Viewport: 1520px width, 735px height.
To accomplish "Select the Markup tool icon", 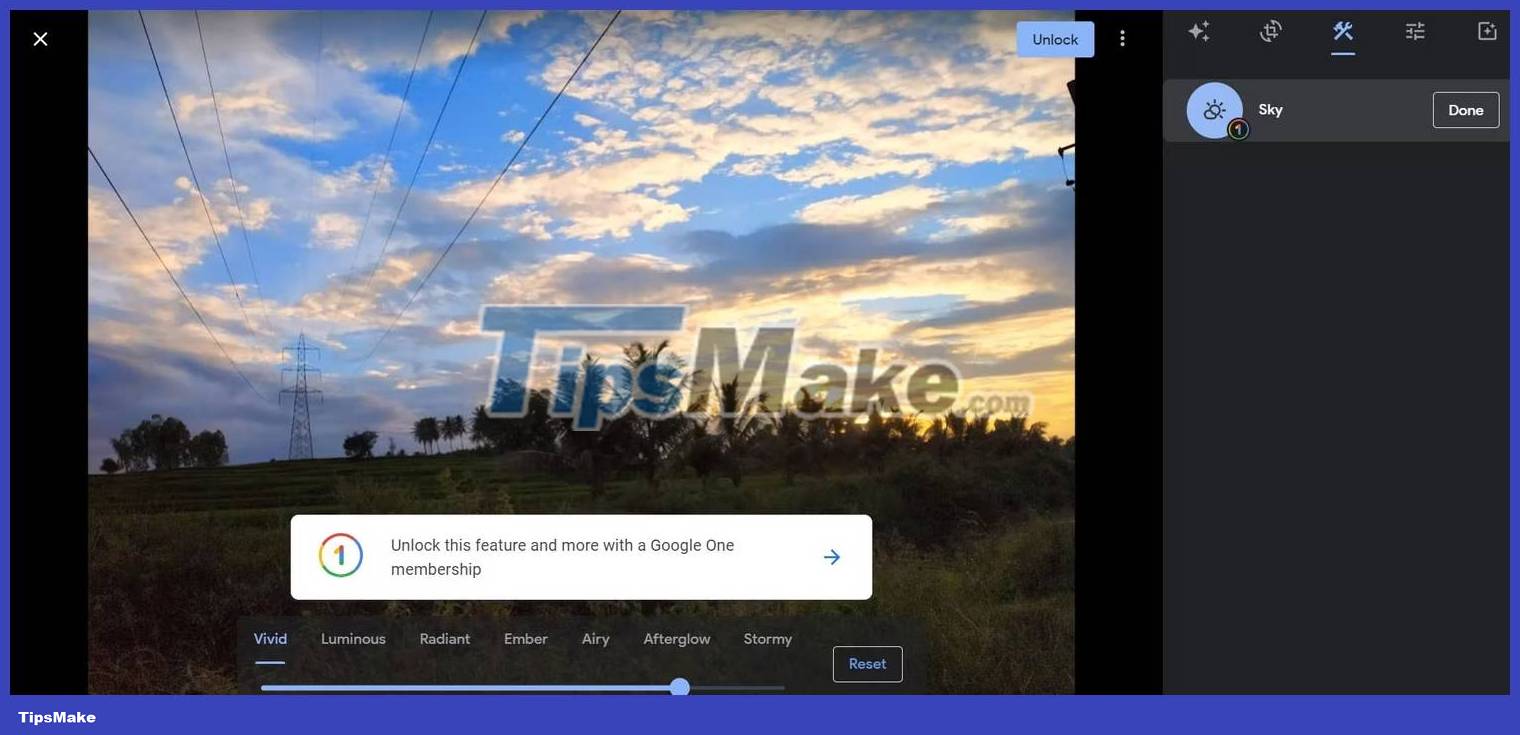I will point(1486,31).
